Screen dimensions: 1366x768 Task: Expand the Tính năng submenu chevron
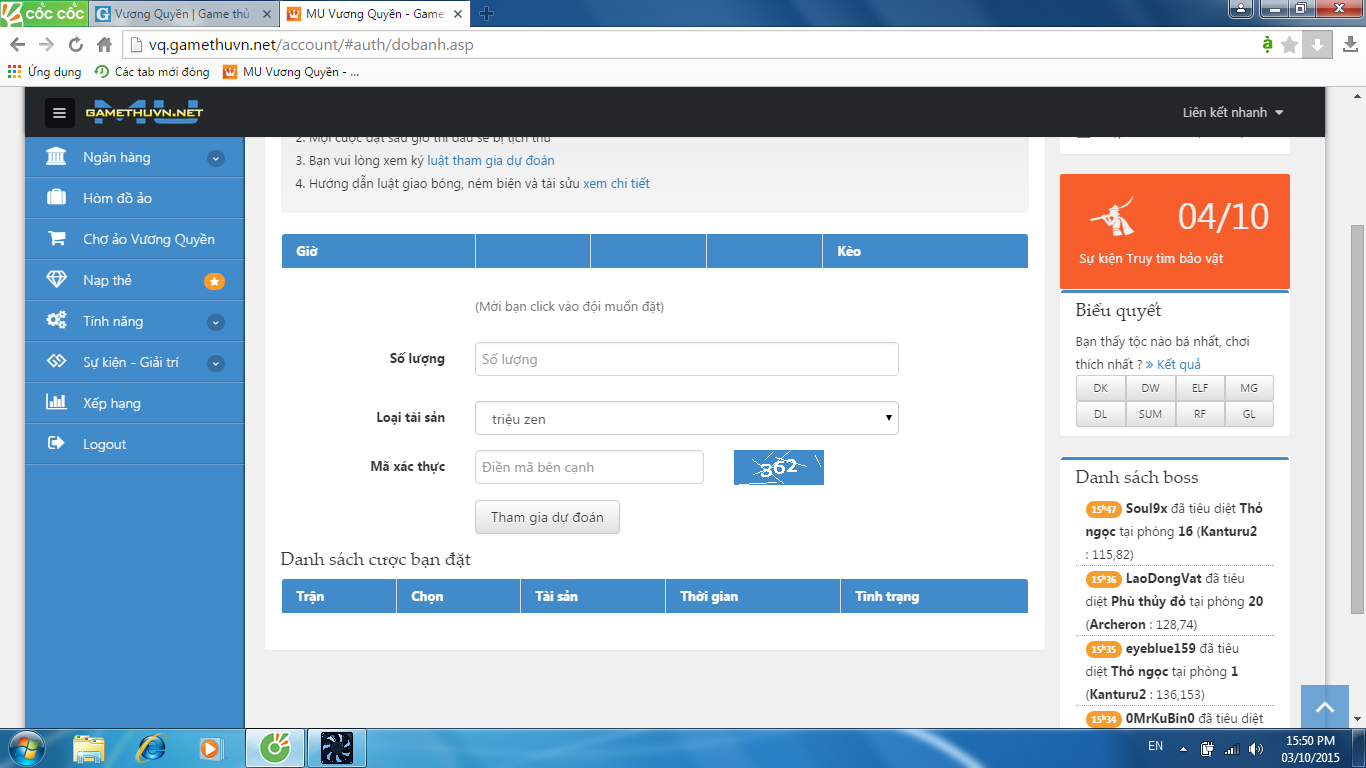click(x=216, y=322)
